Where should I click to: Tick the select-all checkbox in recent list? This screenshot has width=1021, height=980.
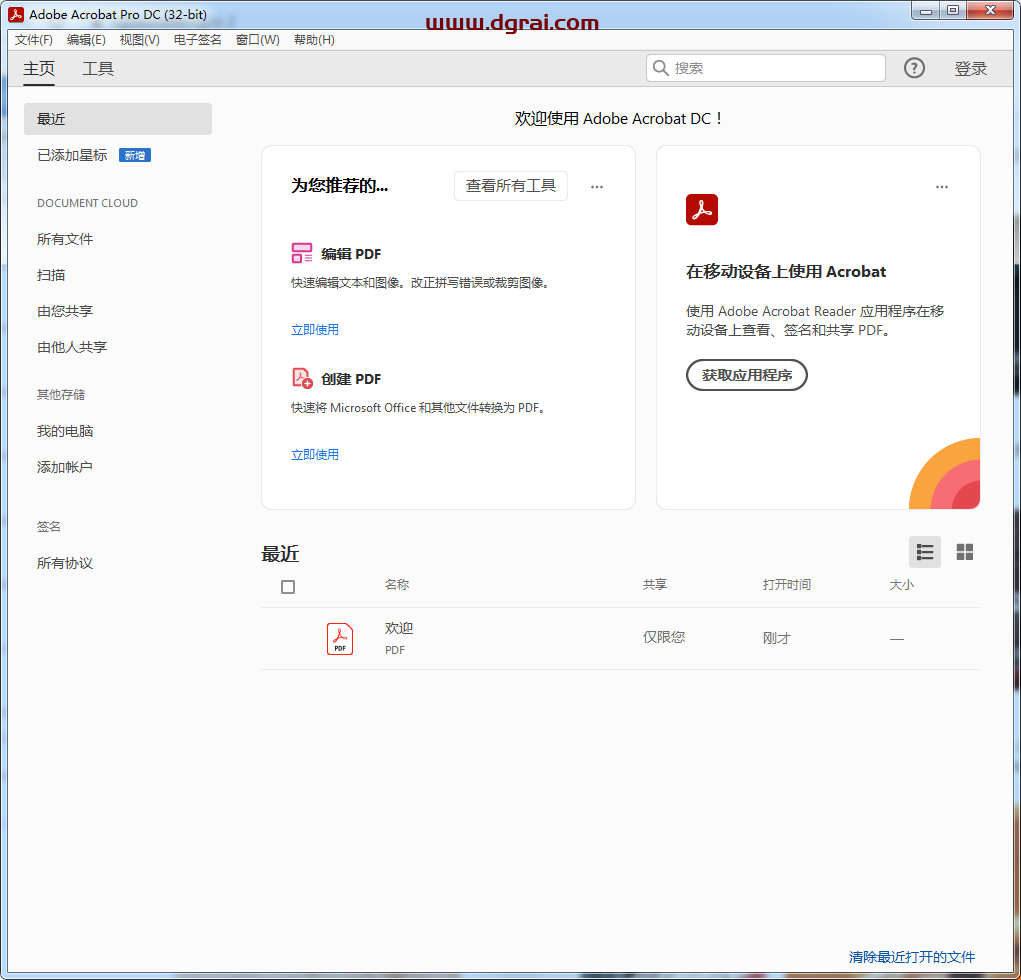288,587
